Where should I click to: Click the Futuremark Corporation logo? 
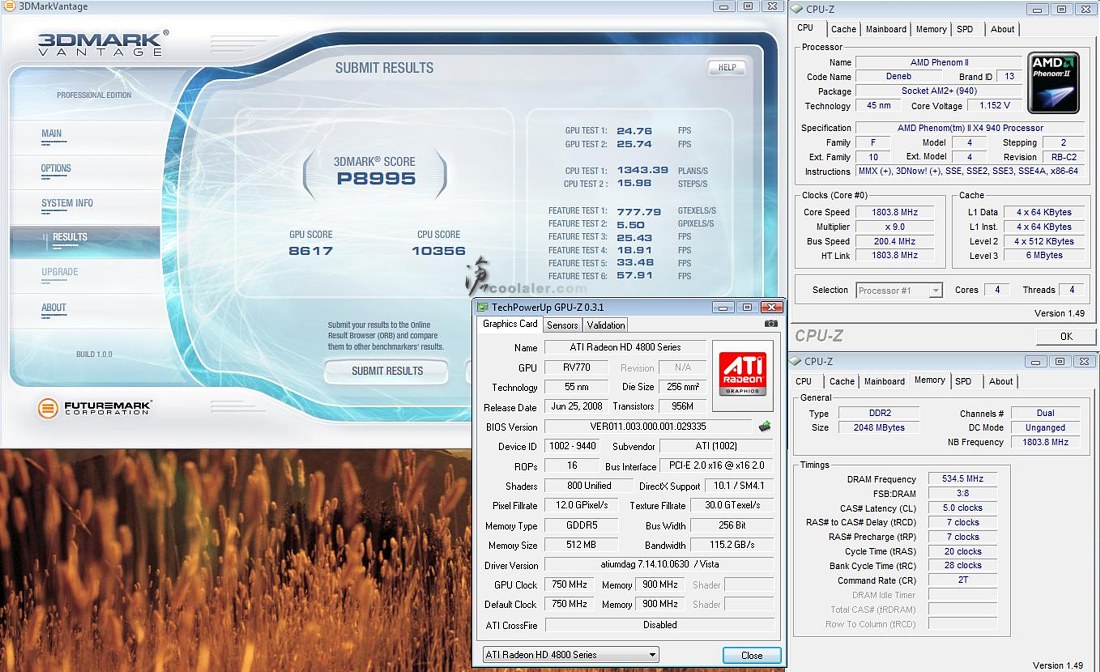pos(94,408)
